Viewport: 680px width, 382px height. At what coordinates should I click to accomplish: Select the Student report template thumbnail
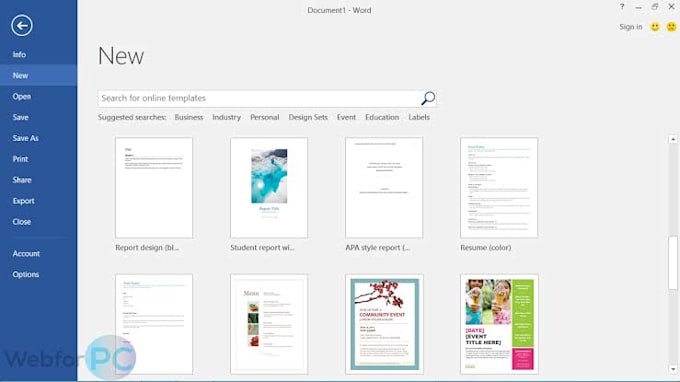point(269,188)
